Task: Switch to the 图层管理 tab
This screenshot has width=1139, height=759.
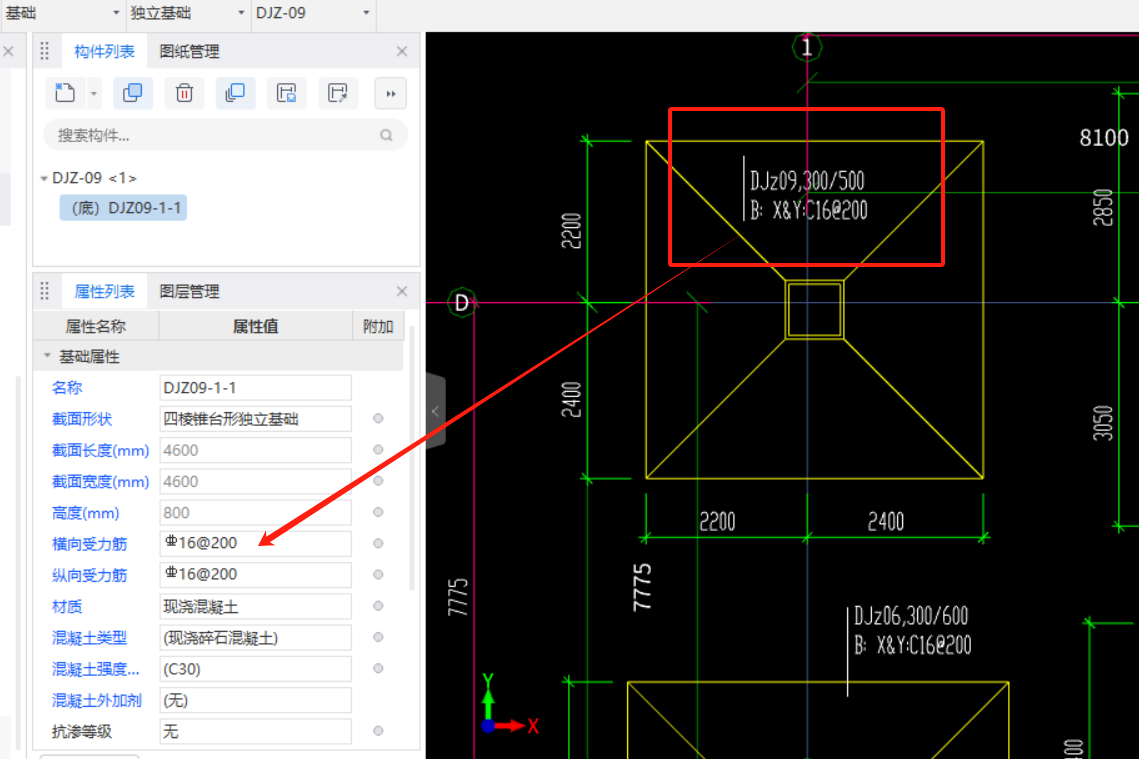Action: click(x=189, y=291)
